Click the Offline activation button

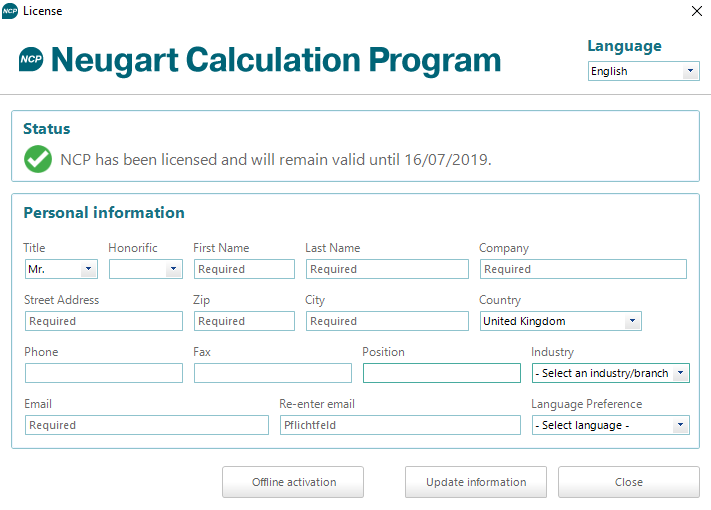click(x=292, y=482)
